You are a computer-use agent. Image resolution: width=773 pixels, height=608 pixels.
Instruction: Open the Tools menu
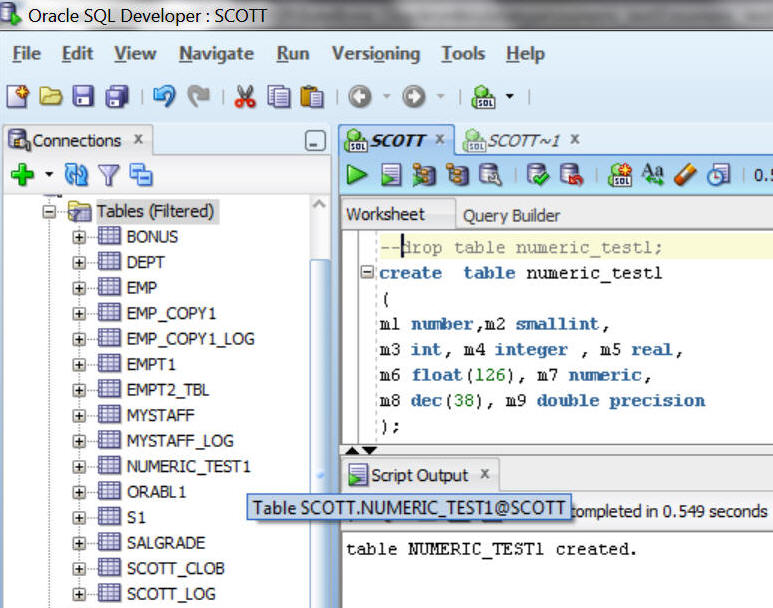(x=463, y=53)
